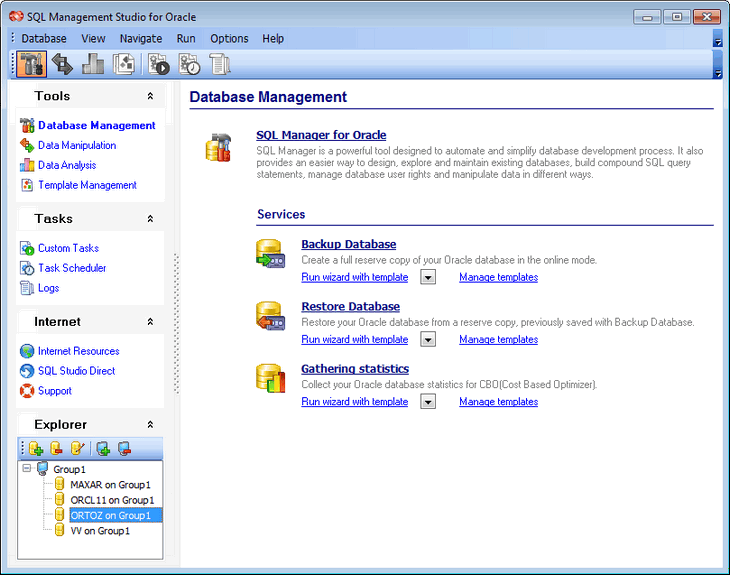Click the Edit Database icon in Explorer toolbar
This screenshot has width=730, height=575.
click(x=77, y=448)
